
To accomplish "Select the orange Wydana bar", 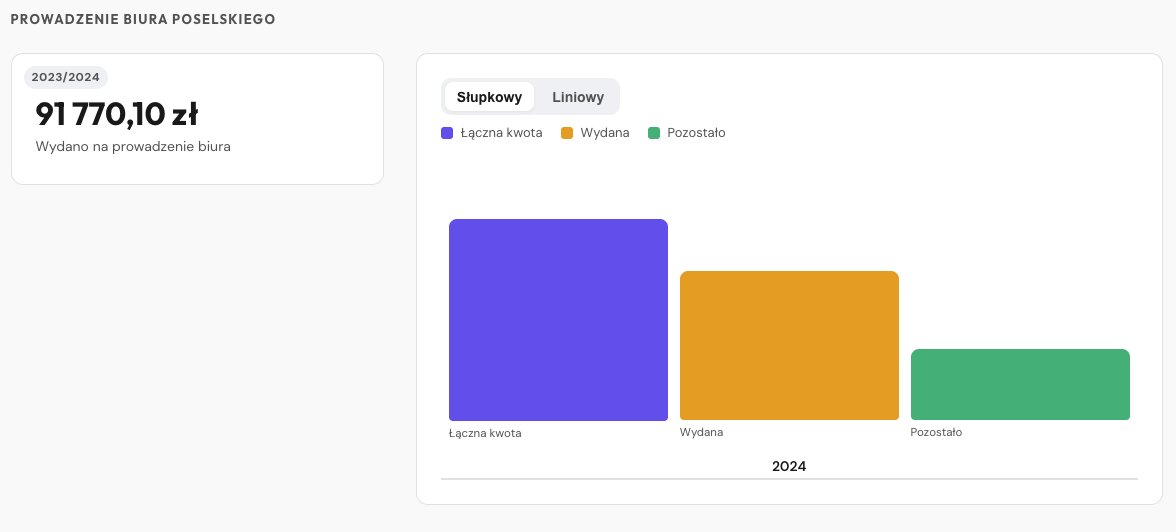I will (x=789, y=345).
